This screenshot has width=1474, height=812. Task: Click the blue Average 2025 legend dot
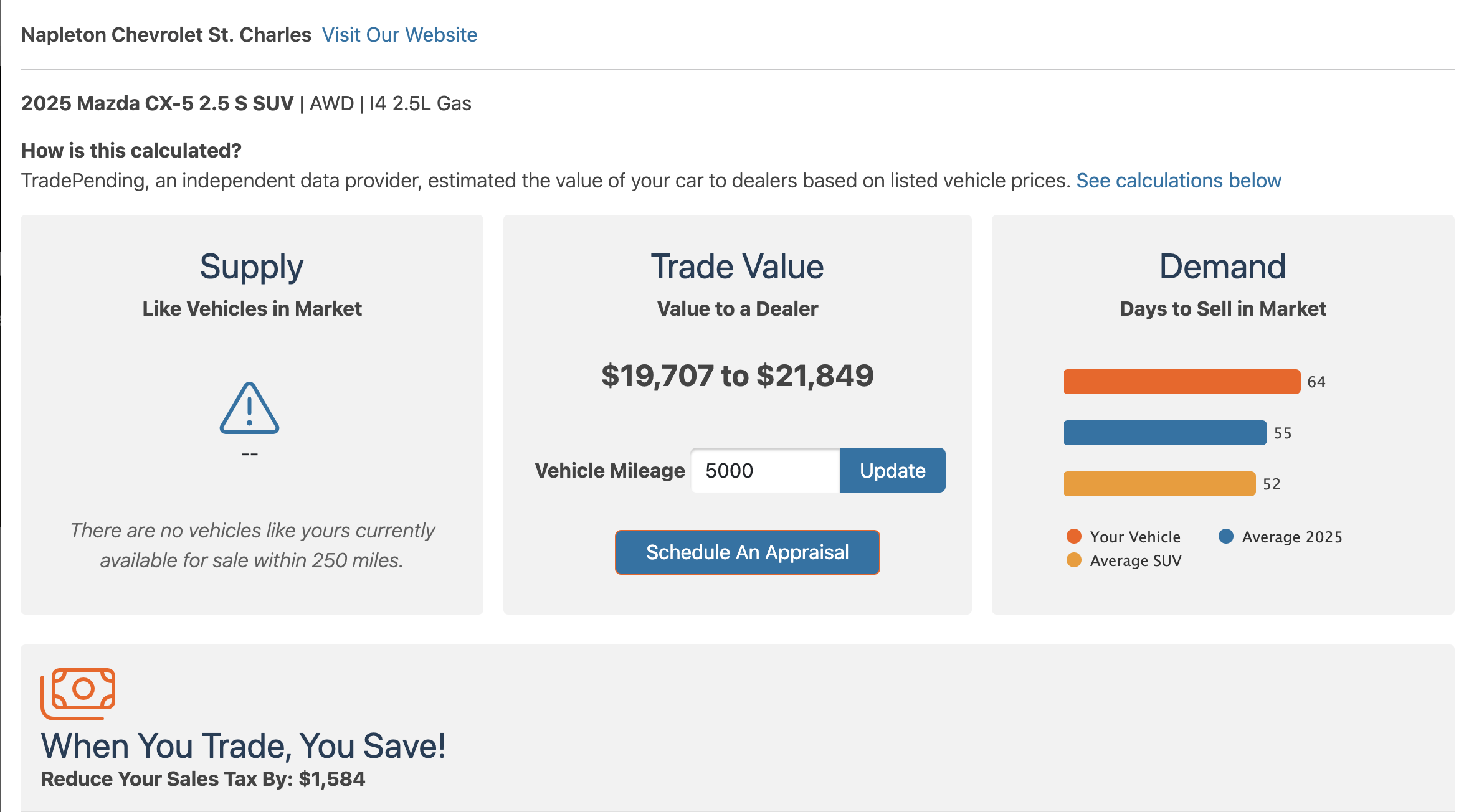pos(1225,536)
